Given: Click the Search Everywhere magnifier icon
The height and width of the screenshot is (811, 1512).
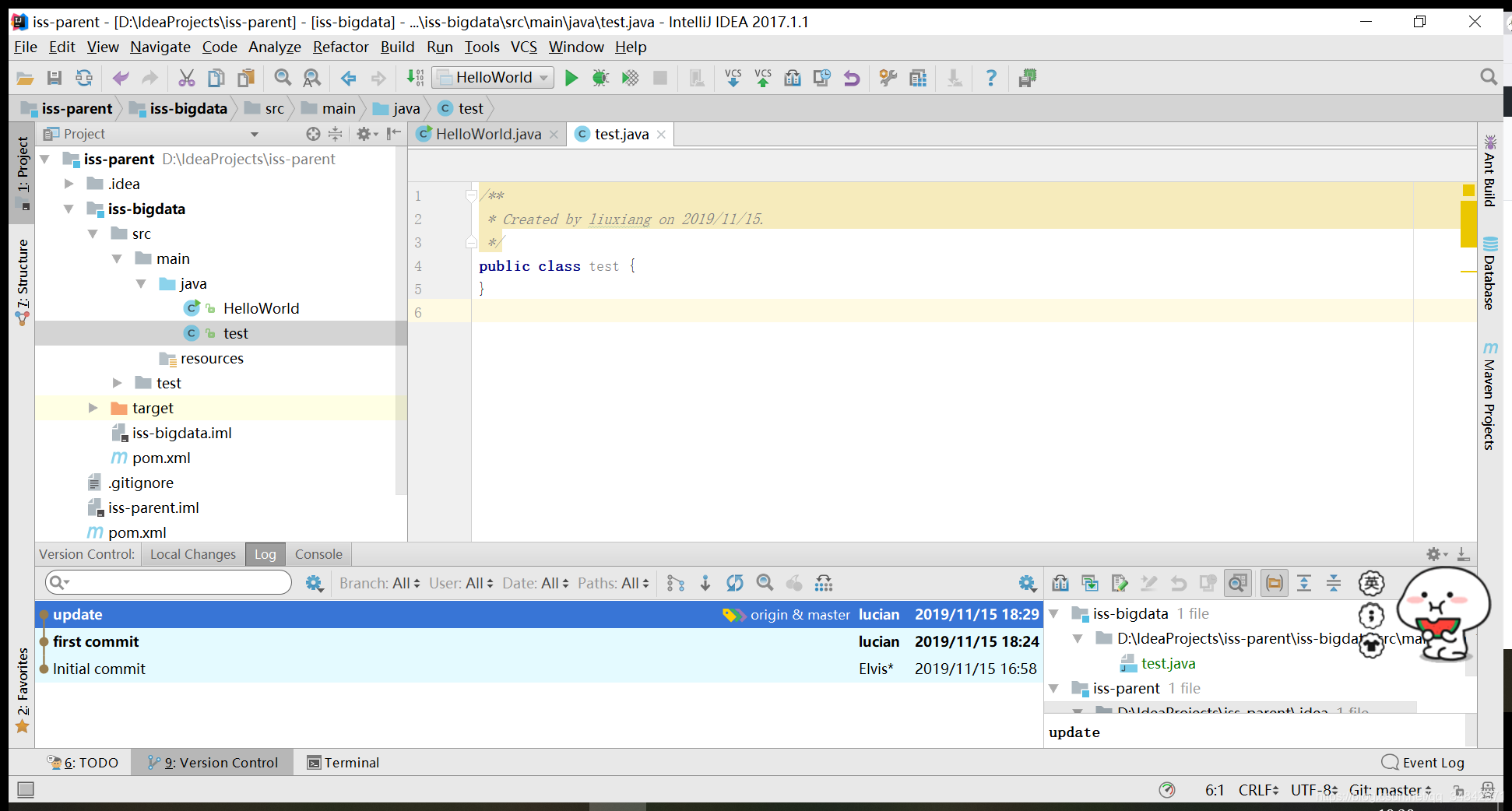Looking at the screenshot, I should click(1489, 77).
